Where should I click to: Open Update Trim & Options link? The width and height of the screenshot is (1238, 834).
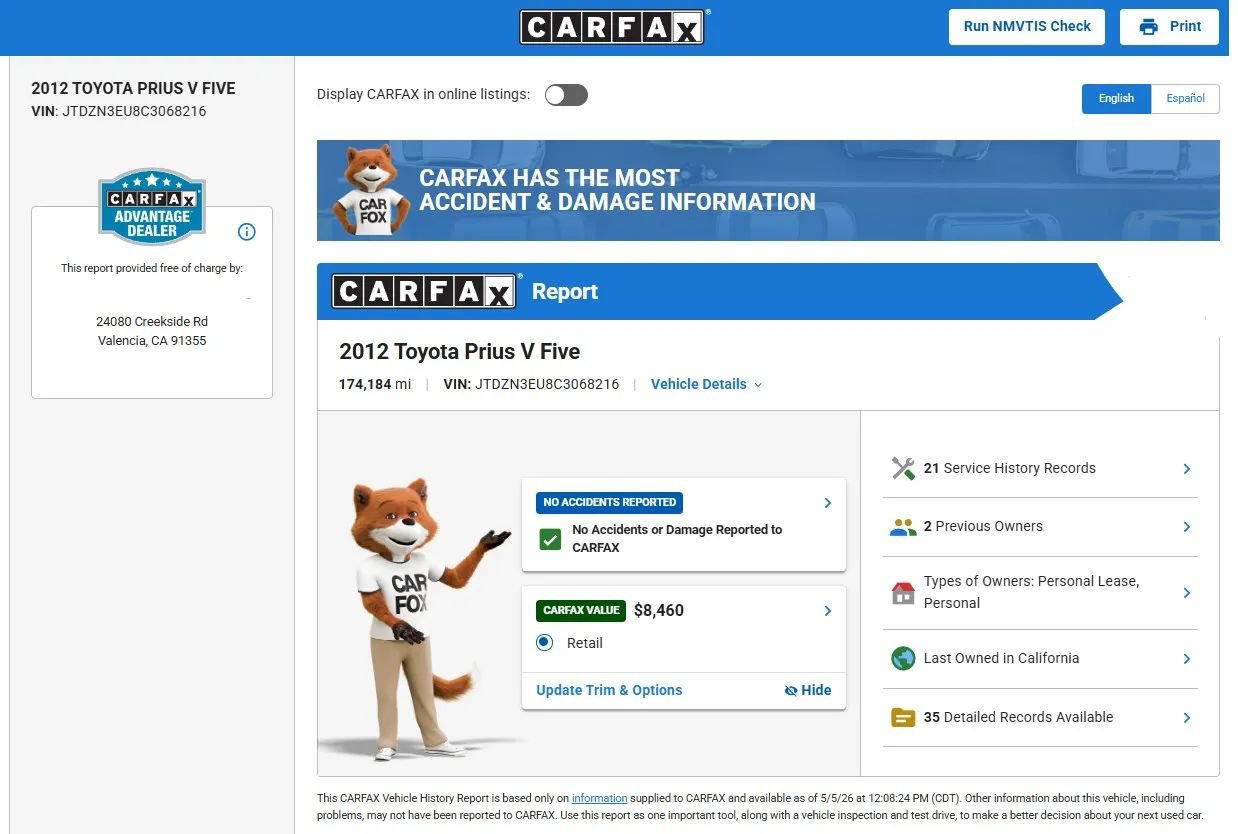tap(609, 690)
